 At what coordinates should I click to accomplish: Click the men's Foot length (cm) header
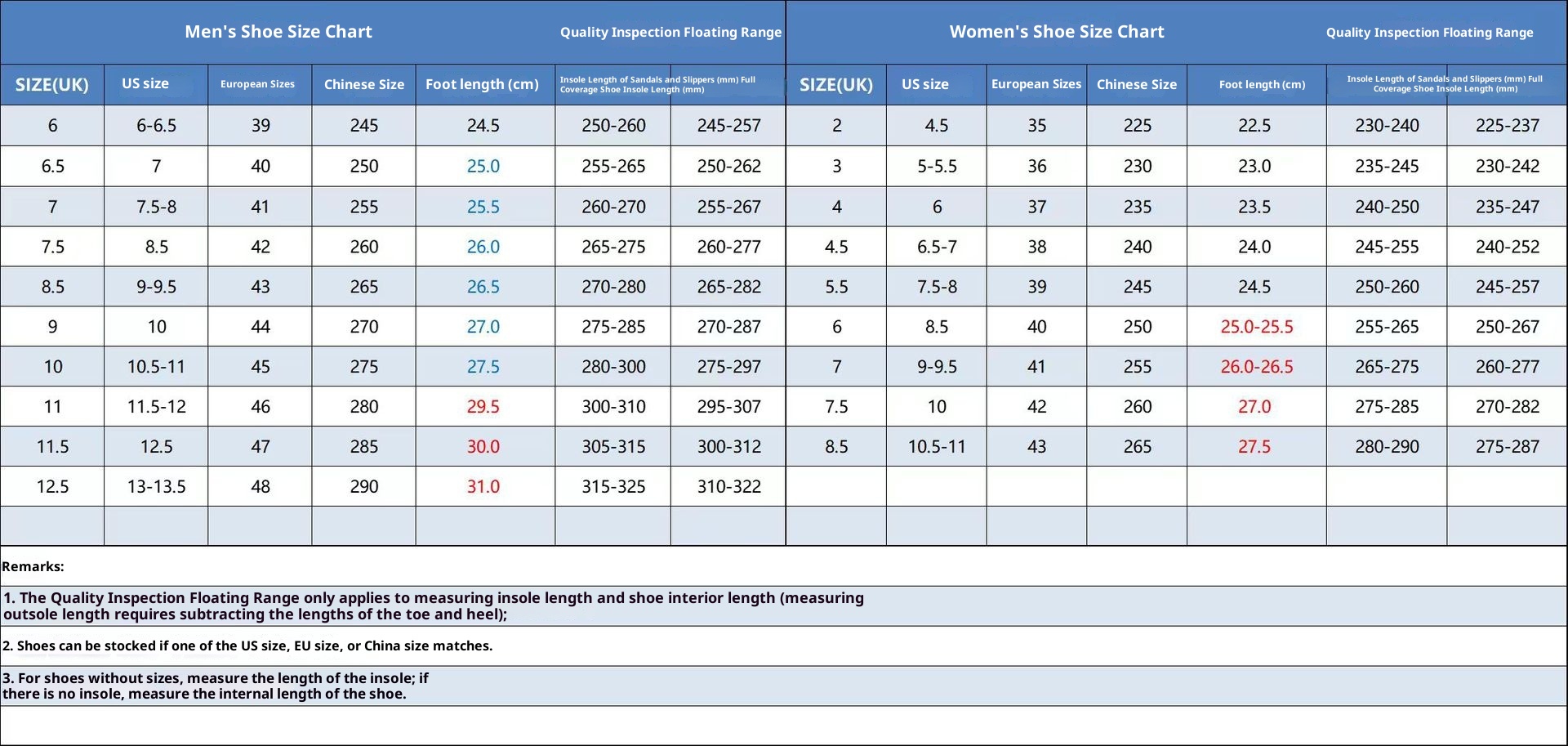point(482,84)
